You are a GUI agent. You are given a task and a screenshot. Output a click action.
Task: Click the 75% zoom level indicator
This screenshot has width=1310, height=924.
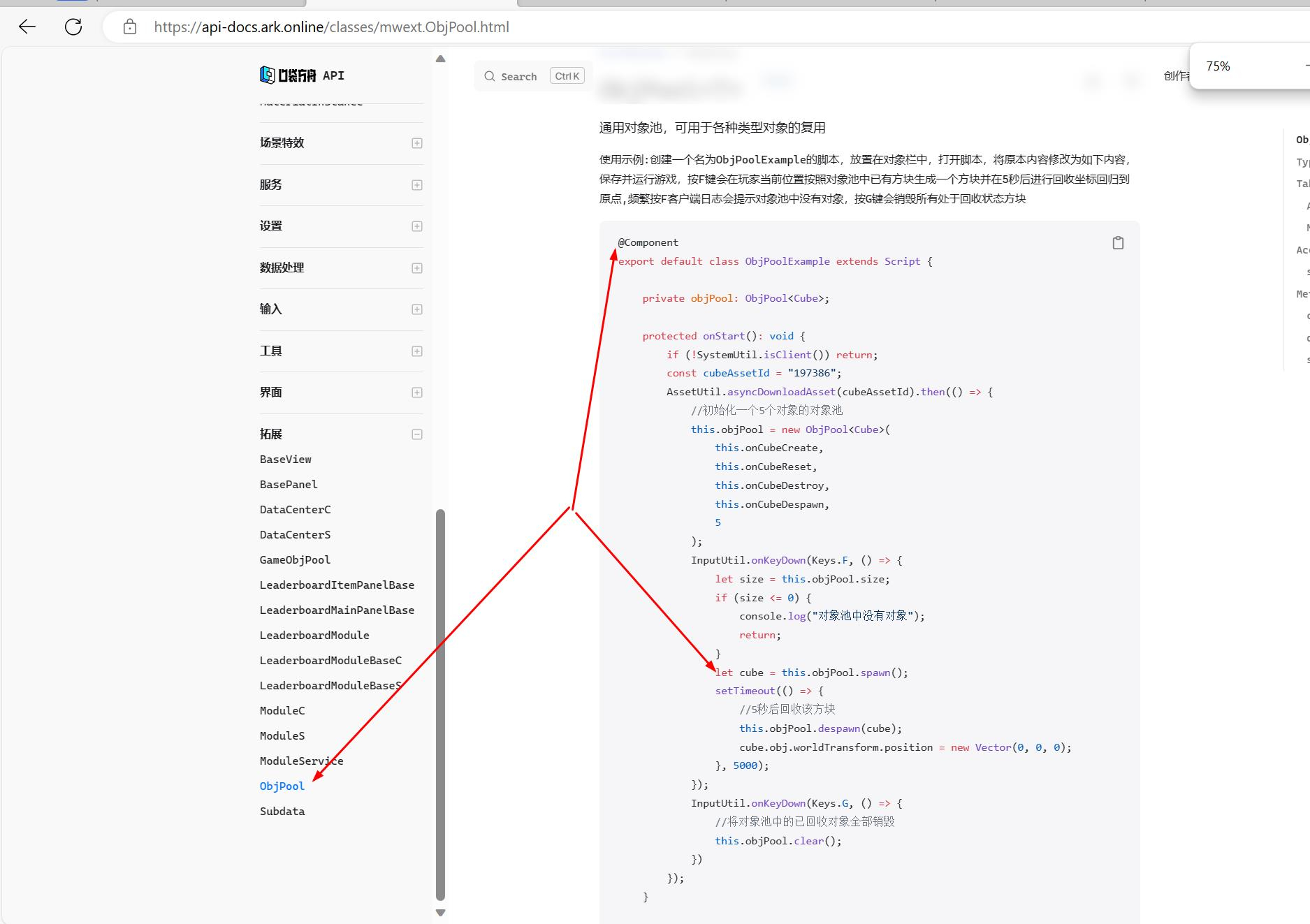point(1218,66)
